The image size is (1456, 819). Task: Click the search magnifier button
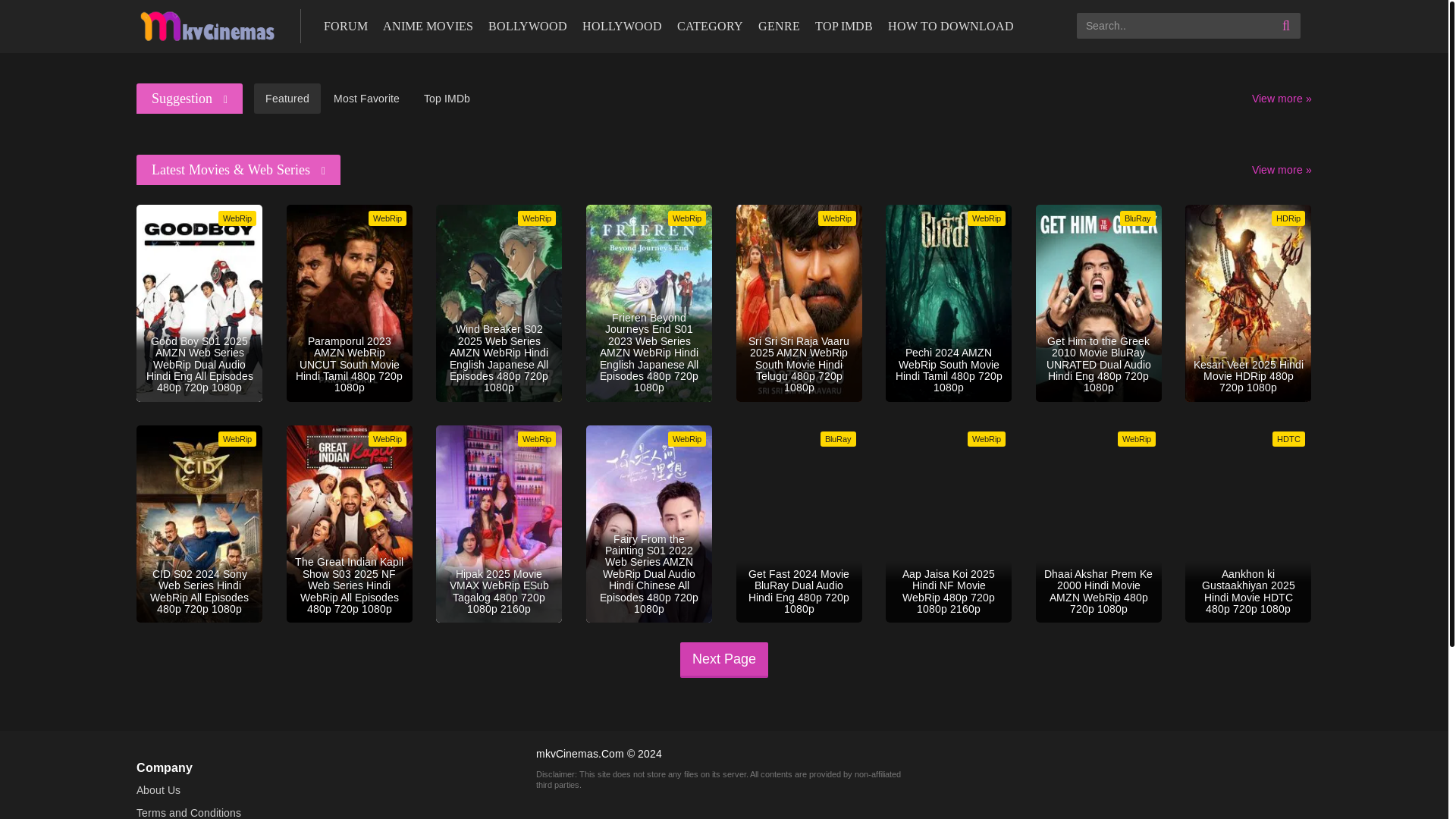point(1286,26)
